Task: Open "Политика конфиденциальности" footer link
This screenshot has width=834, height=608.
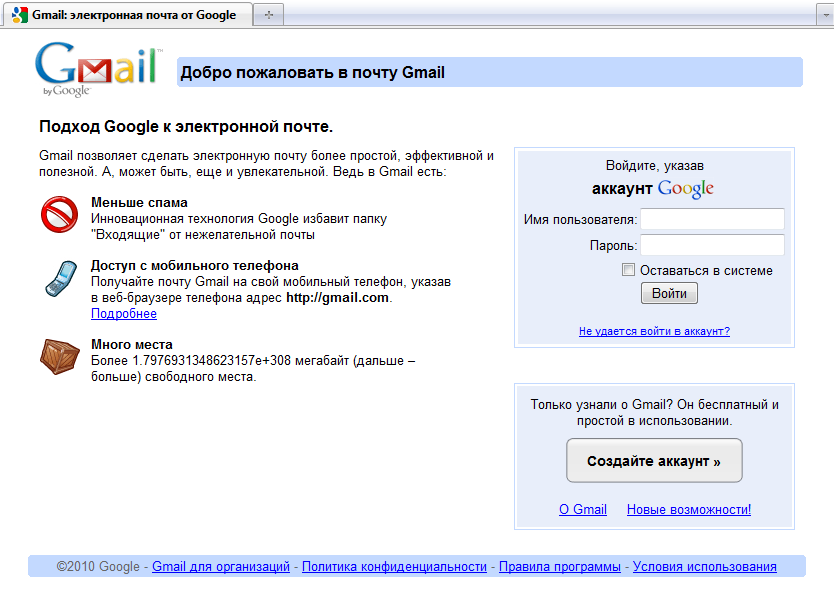Action: click(394, 567)
